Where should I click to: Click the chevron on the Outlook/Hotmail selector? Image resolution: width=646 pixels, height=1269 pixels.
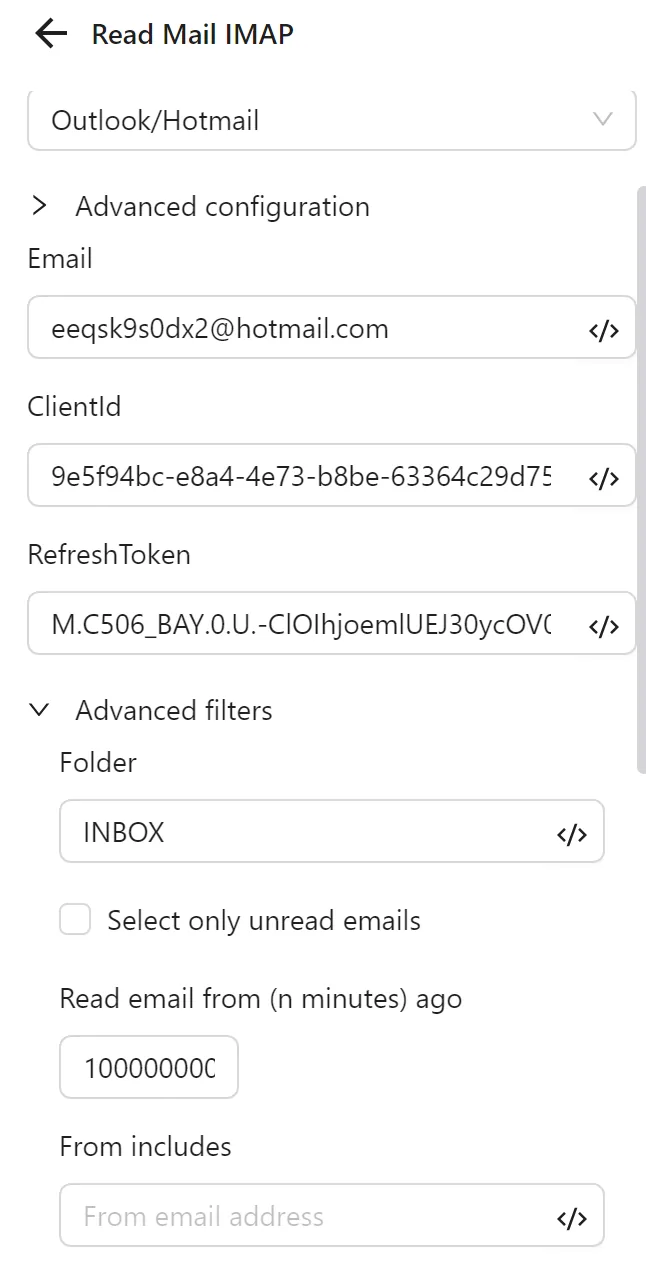coord(602,119)
